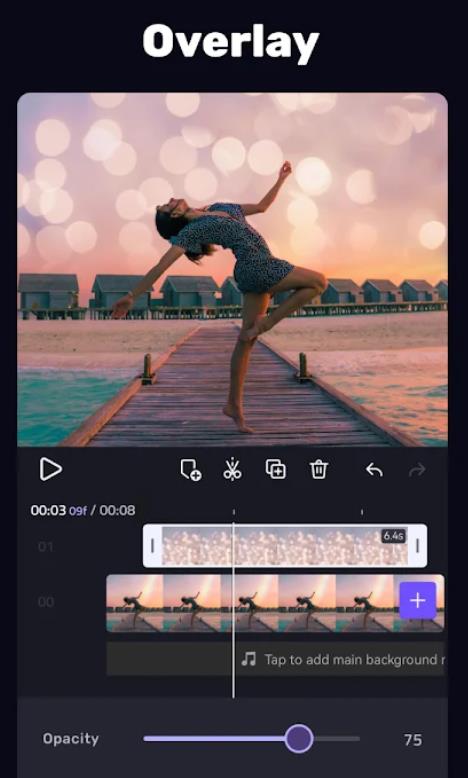The image size is (468, 778).
Task: Tap the add sticker/layer icon
Action: pyautogui.click(x=190, y=470)
